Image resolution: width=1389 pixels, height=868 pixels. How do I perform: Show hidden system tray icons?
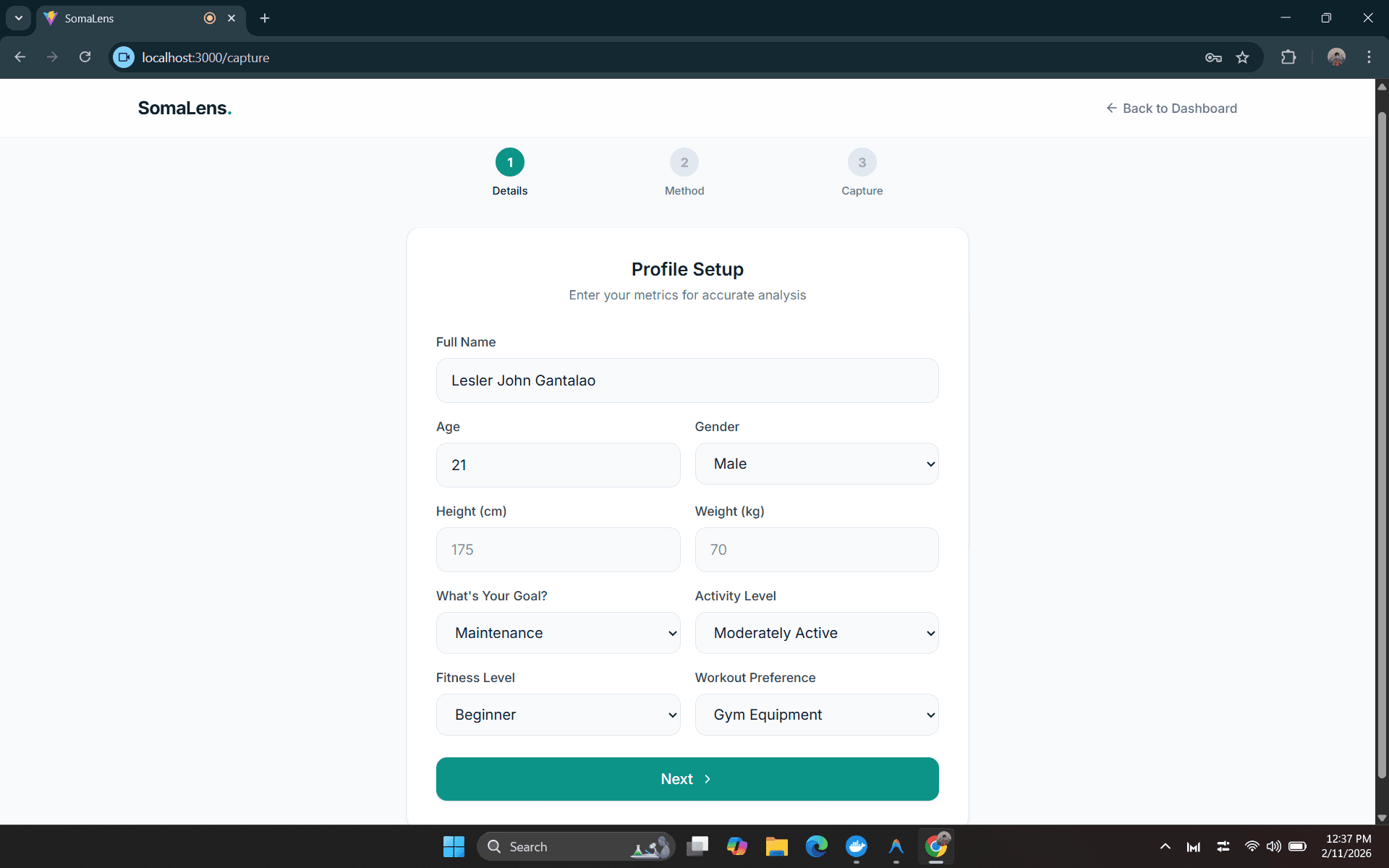(x=1165, y=846)
